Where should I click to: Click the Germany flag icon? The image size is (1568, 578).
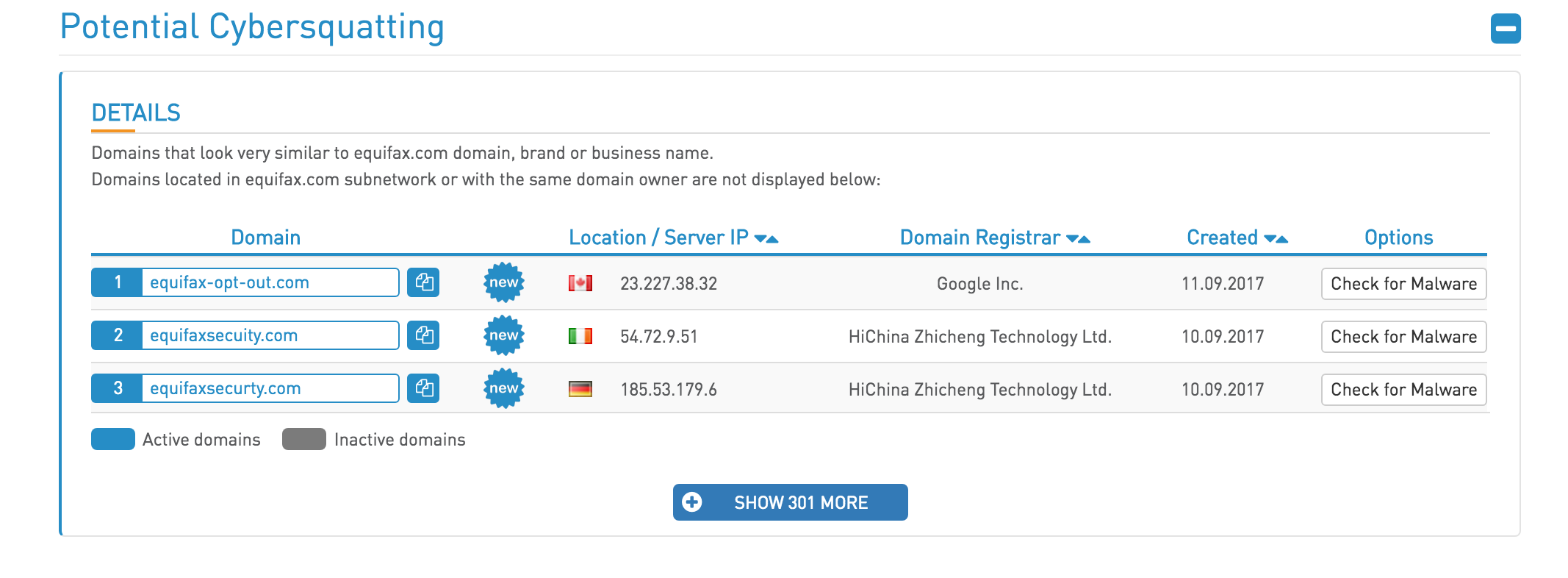(x=580, y=389)
